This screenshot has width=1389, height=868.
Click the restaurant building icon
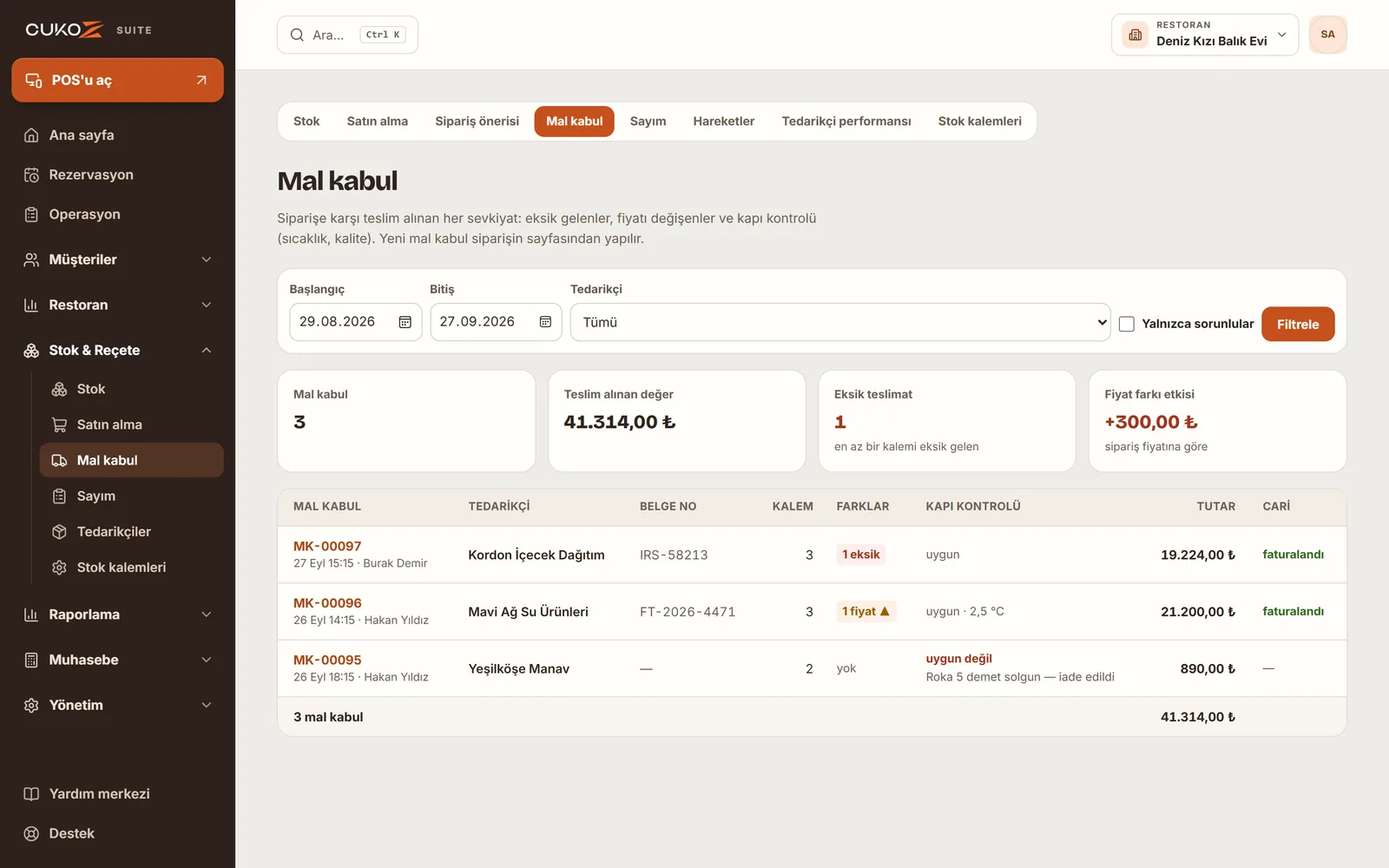coord(1136,35)
